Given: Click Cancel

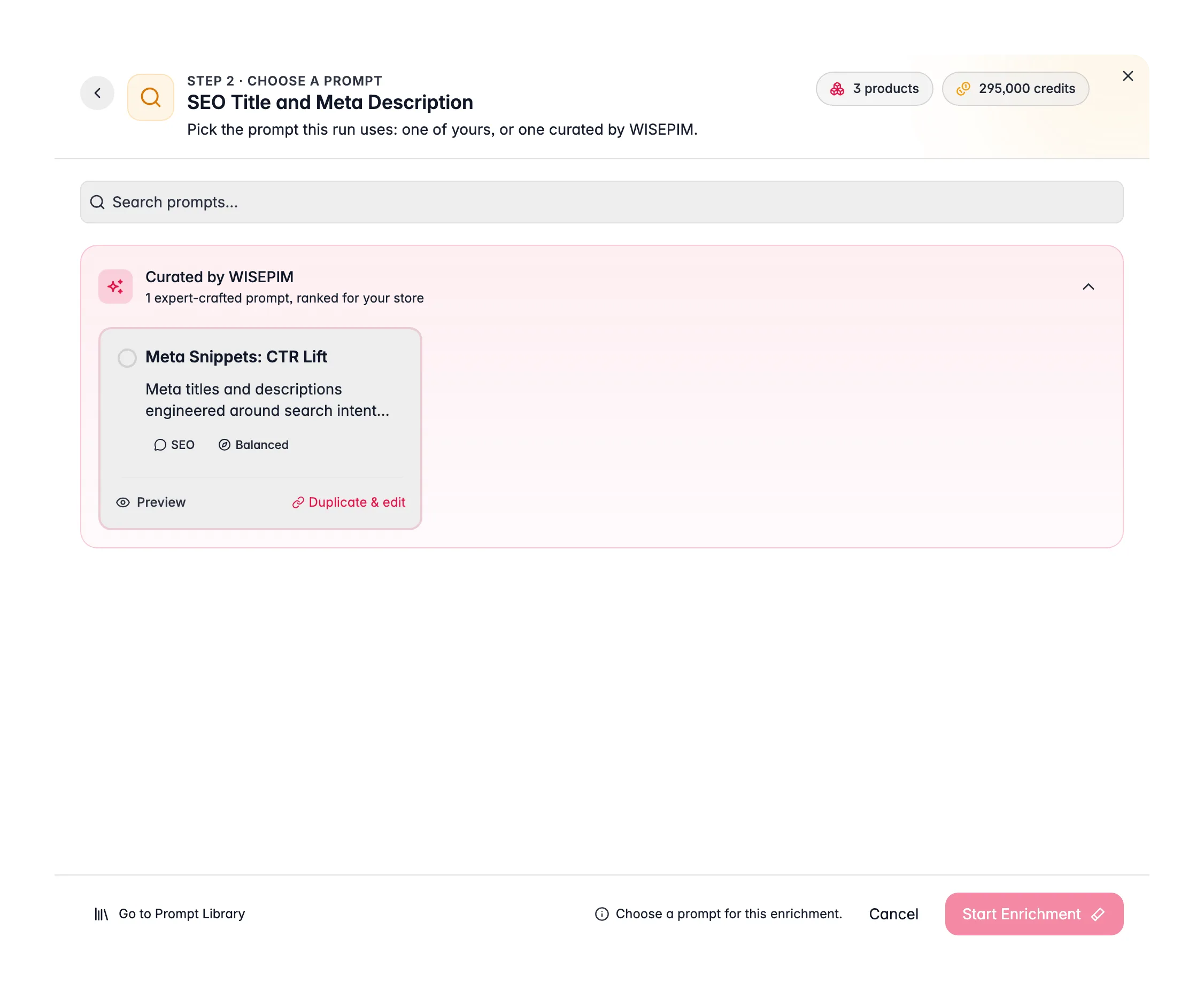Looking at the screenshot, I should pyautogui.click(x=893, y=914).
